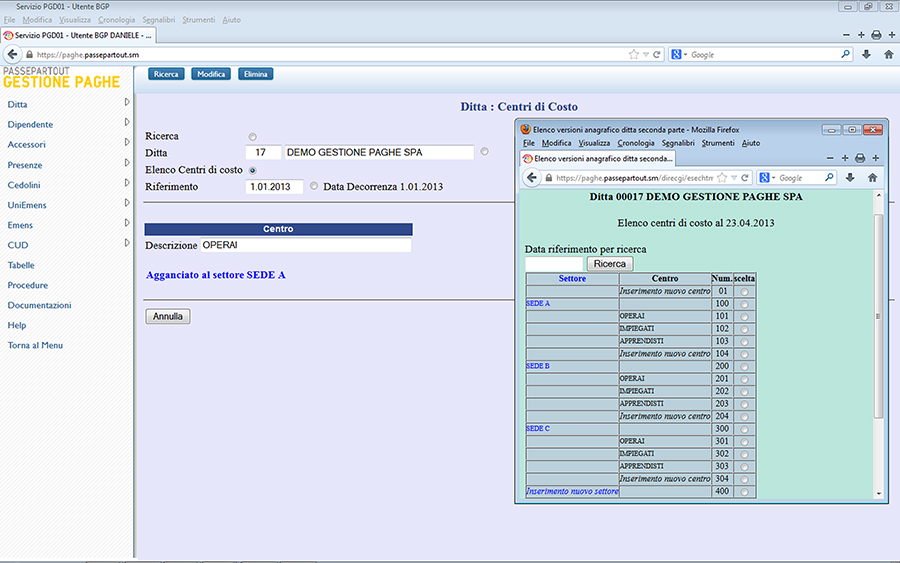Click scroll down arrow in popup window
This screenshot has width=900, height=563.
click(878, 494)
